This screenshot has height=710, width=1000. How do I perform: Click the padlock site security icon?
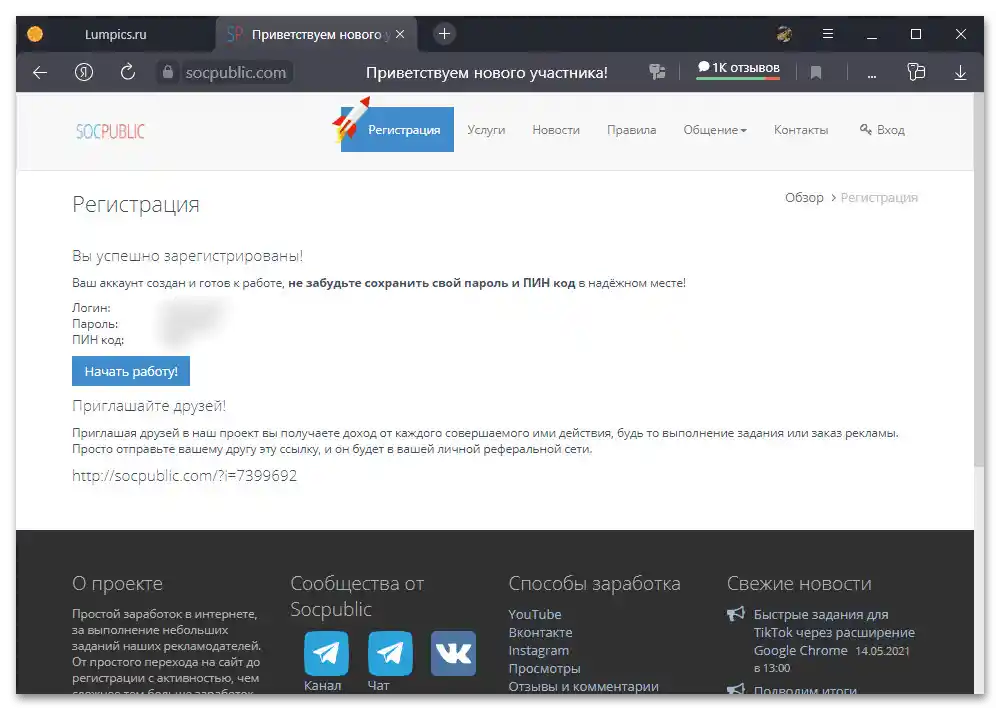[168, 72]
